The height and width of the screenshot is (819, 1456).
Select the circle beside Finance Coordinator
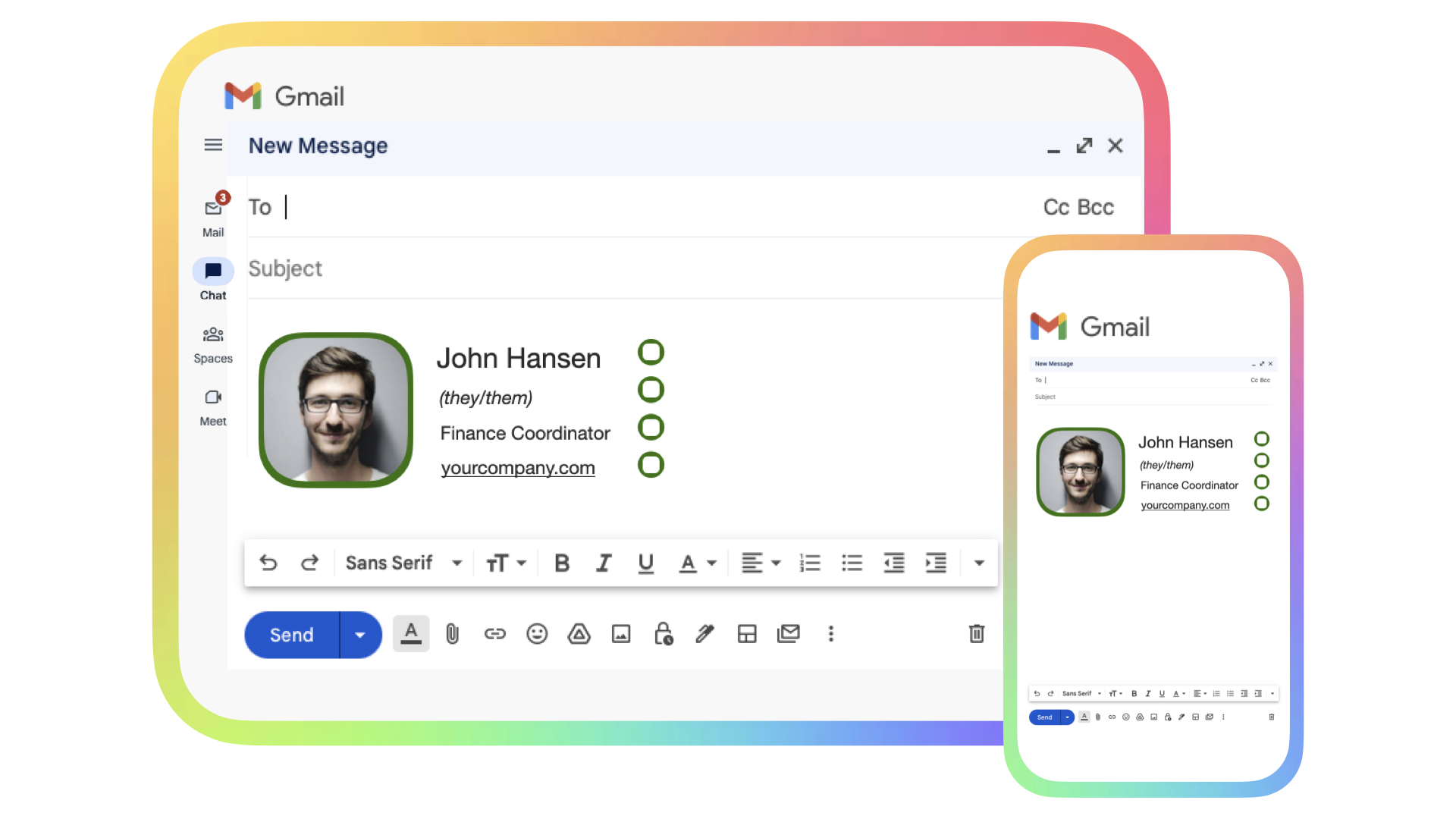pos(651,427)
